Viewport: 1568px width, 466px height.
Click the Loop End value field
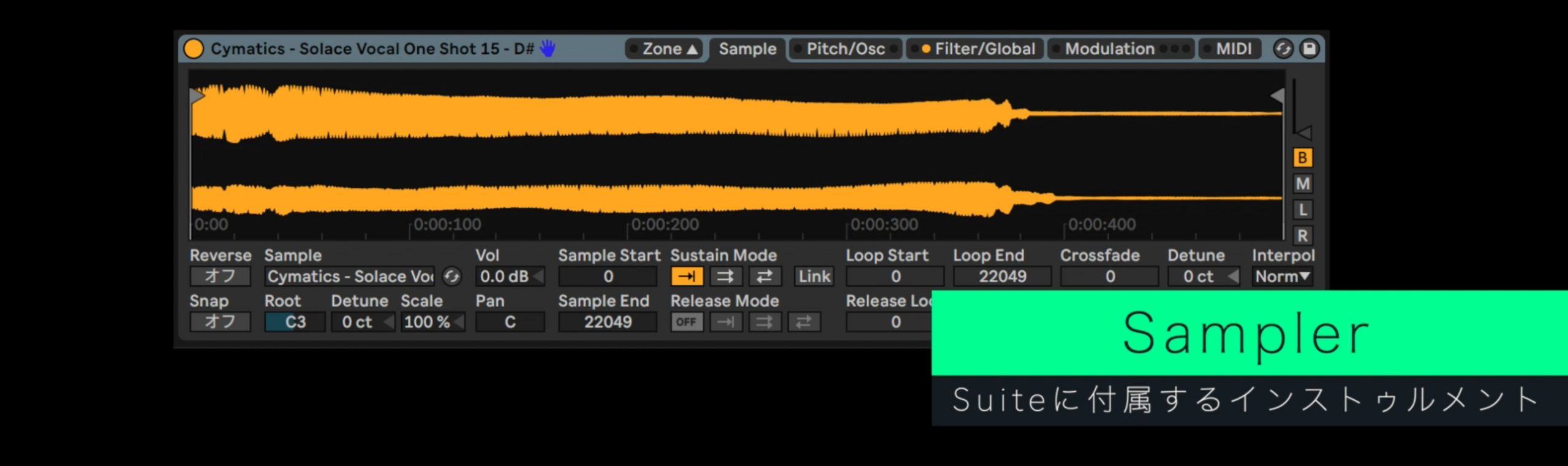pyautogui.click(x=1003, y=277)
